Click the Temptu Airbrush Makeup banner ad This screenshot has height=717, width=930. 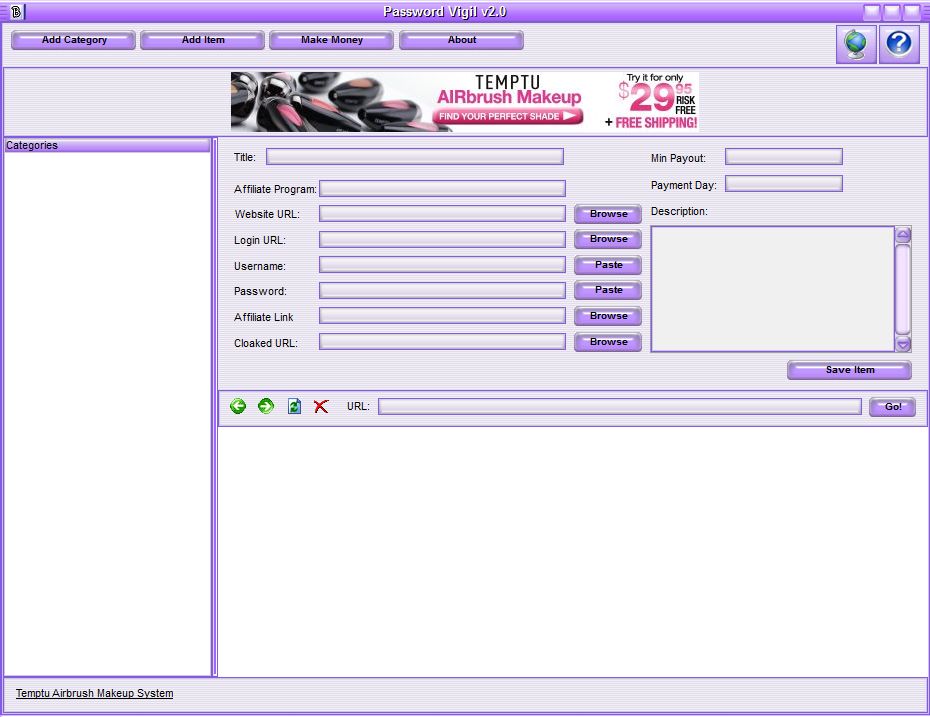tap(465, 101)
